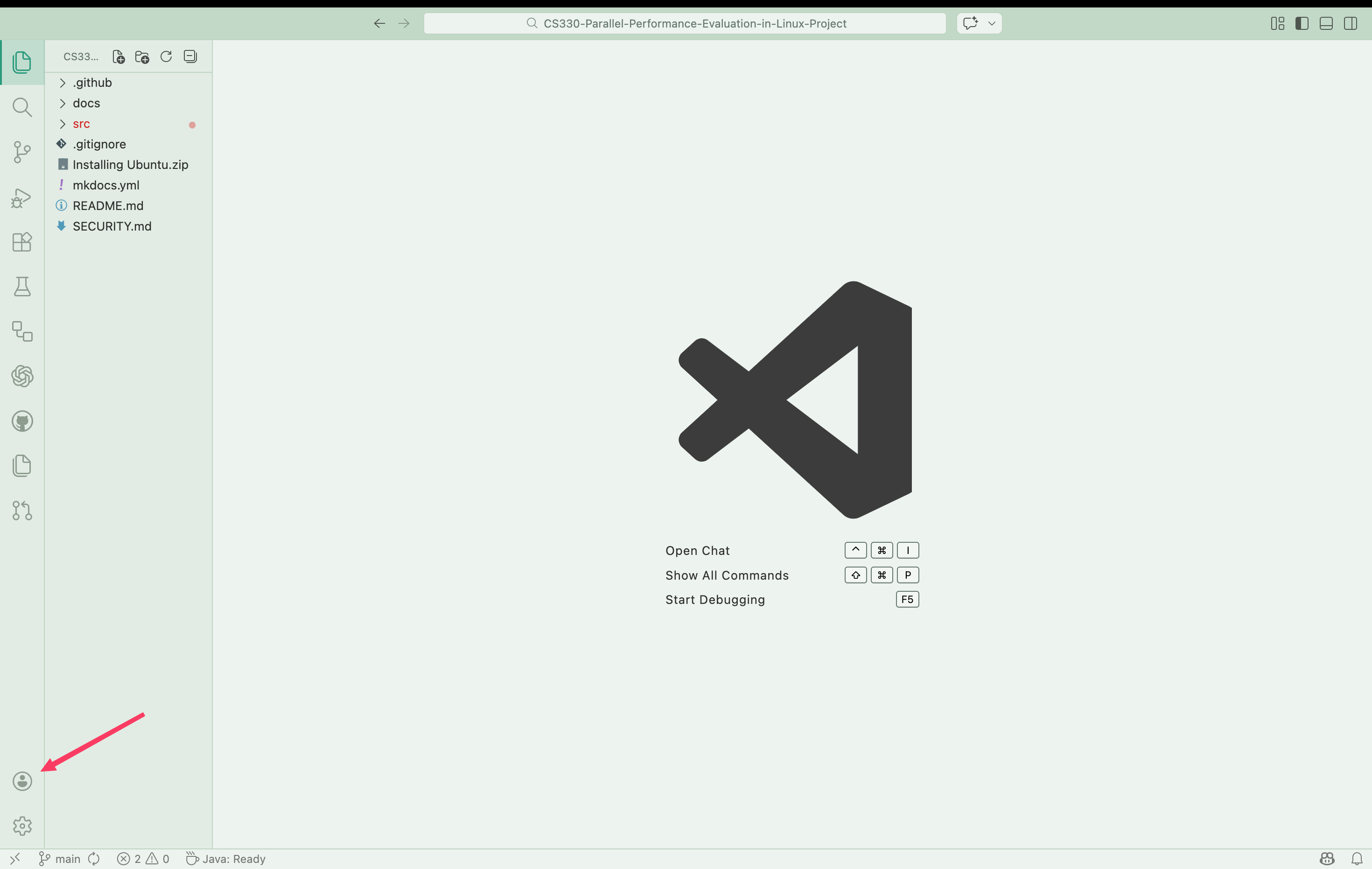Image resolution: width=1372 pixels, height=869 pixels.
Task: Open the .gitignore file
Action: pyautogui.click(x=128, y=144)
